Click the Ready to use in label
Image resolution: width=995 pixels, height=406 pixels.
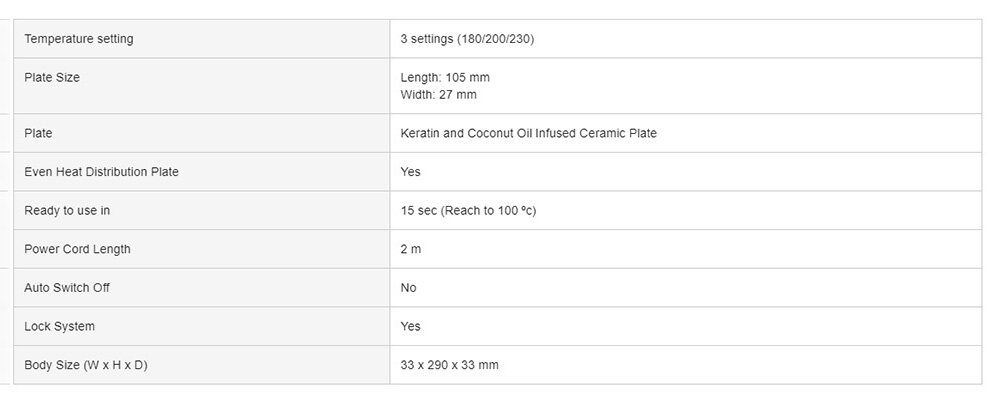pos(67,211)
